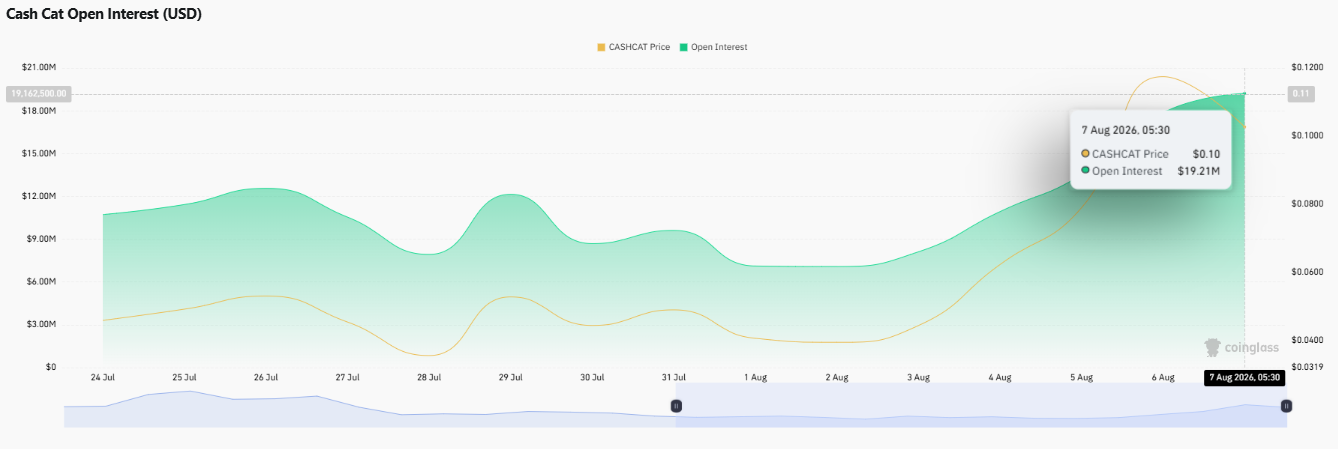Viewport: 1338px width, 449px height.
Task: Click the 26 Jul date label
Action: (x=266, y=378)
